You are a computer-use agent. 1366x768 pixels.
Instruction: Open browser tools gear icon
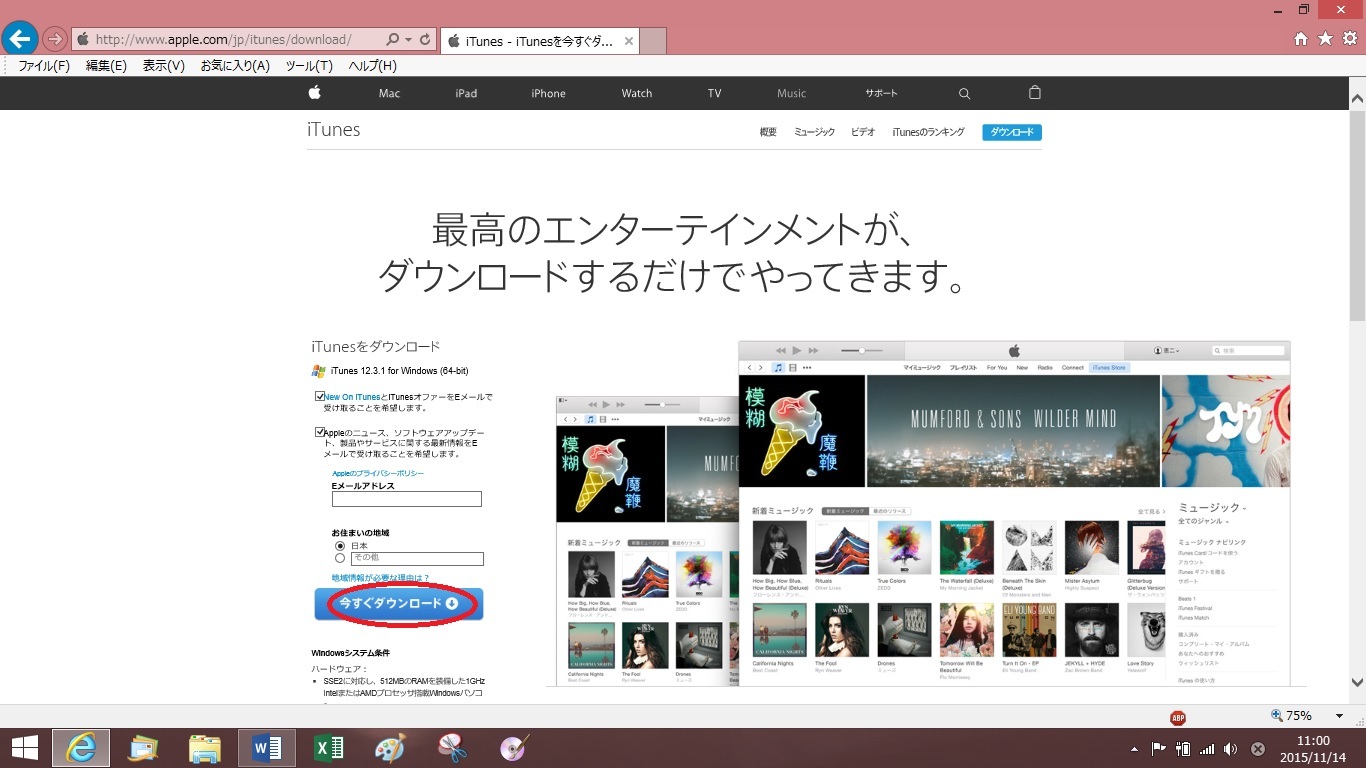[1350, 39]
